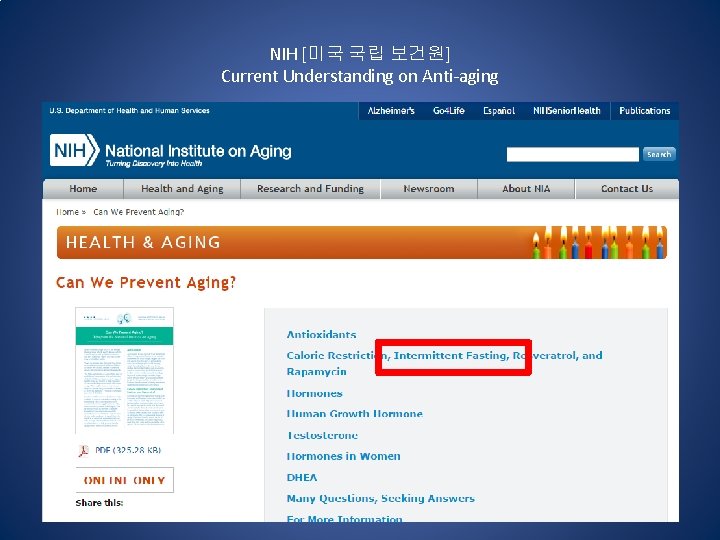Open the Newsroom menu item

tap(429, 189)
